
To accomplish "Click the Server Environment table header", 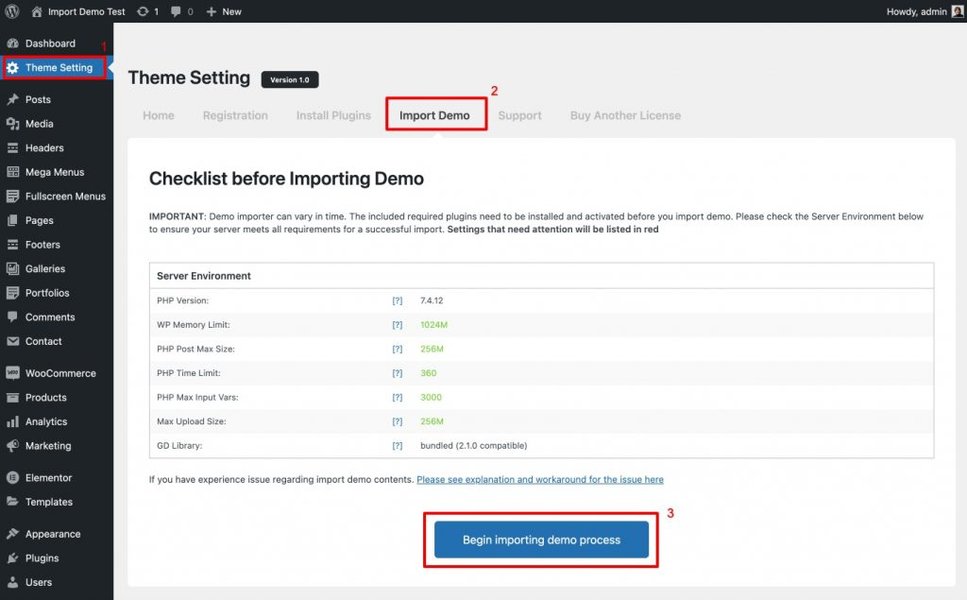I will coord(541,276).
